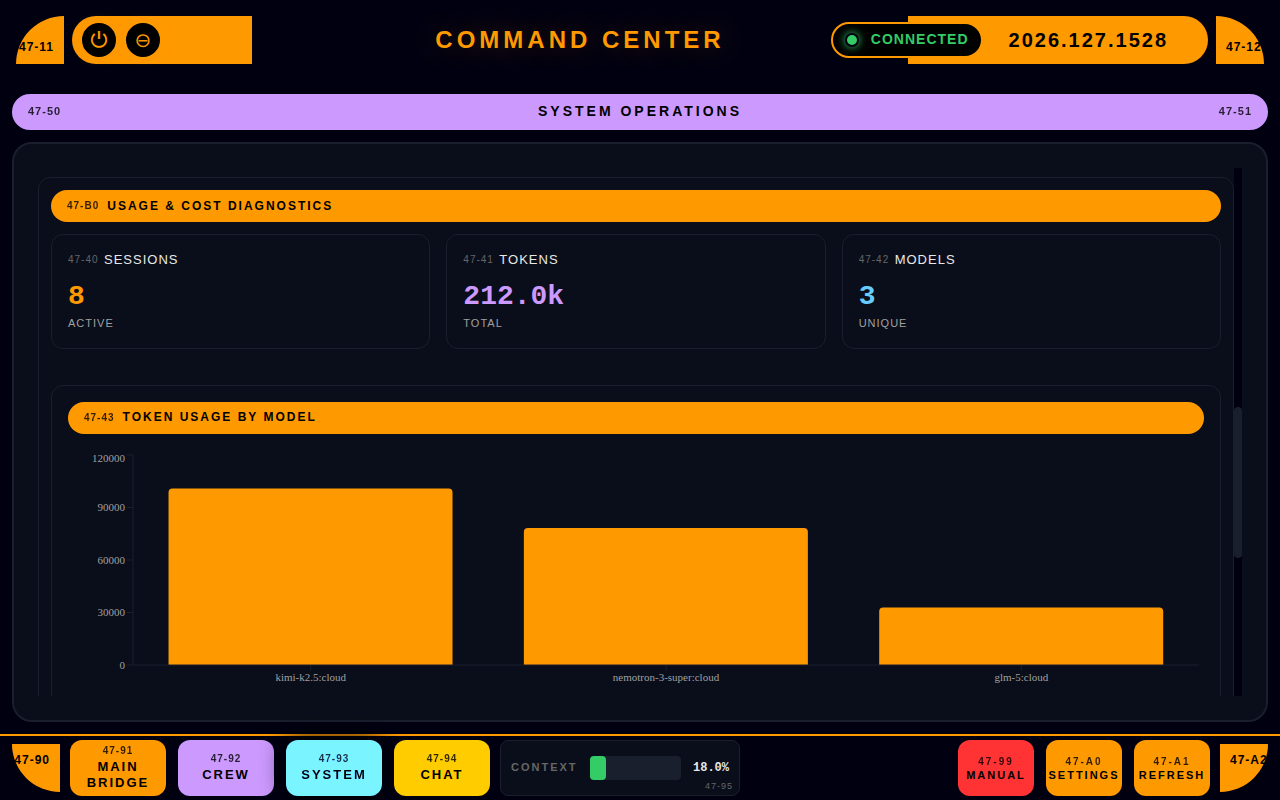Image resolution: width=1280 pixels, height=800 pixels.
Task: Click the circled minus icon
Action: coord(143,40)
